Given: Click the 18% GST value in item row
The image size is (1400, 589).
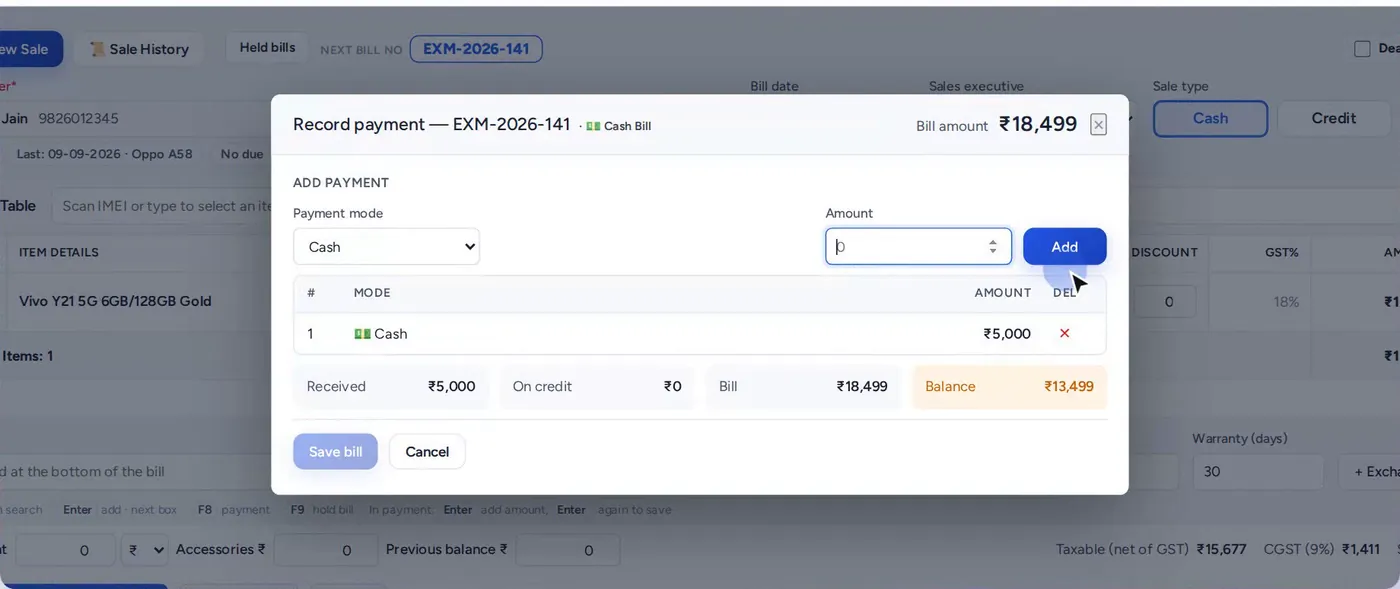Looking at the screenshot, I should click(1287, 302).
